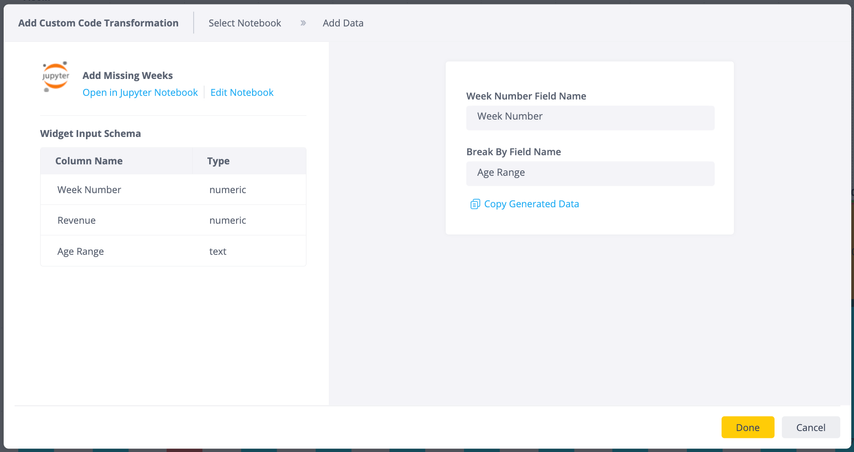Screen dimensions: 854x452
Task: Select the Add Data step
Action: pos(343,23)
